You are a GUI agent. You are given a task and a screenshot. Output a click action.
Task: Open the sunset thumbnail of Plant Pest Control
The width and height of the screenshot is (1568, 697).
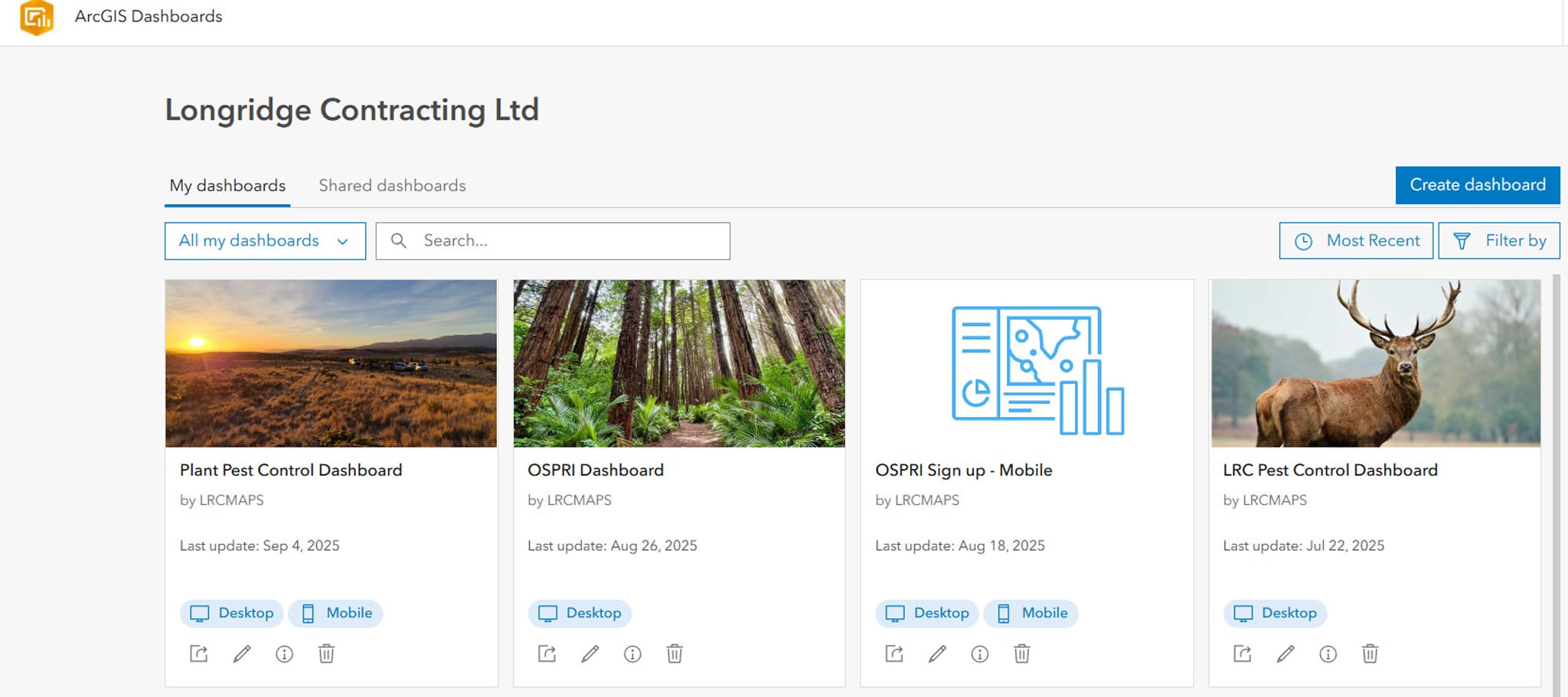click(331, 363)
